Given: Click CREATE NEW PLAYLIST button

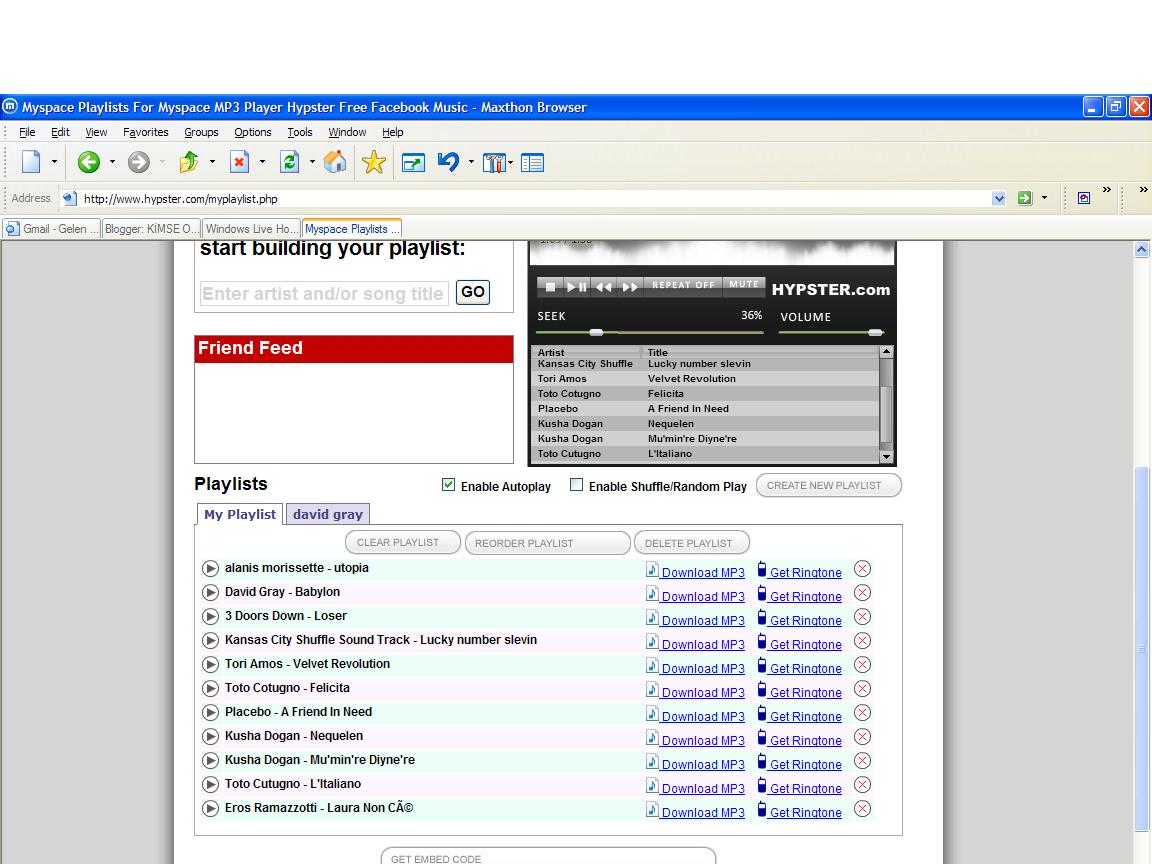Looking at the screenshot, I should pos(829,486).
